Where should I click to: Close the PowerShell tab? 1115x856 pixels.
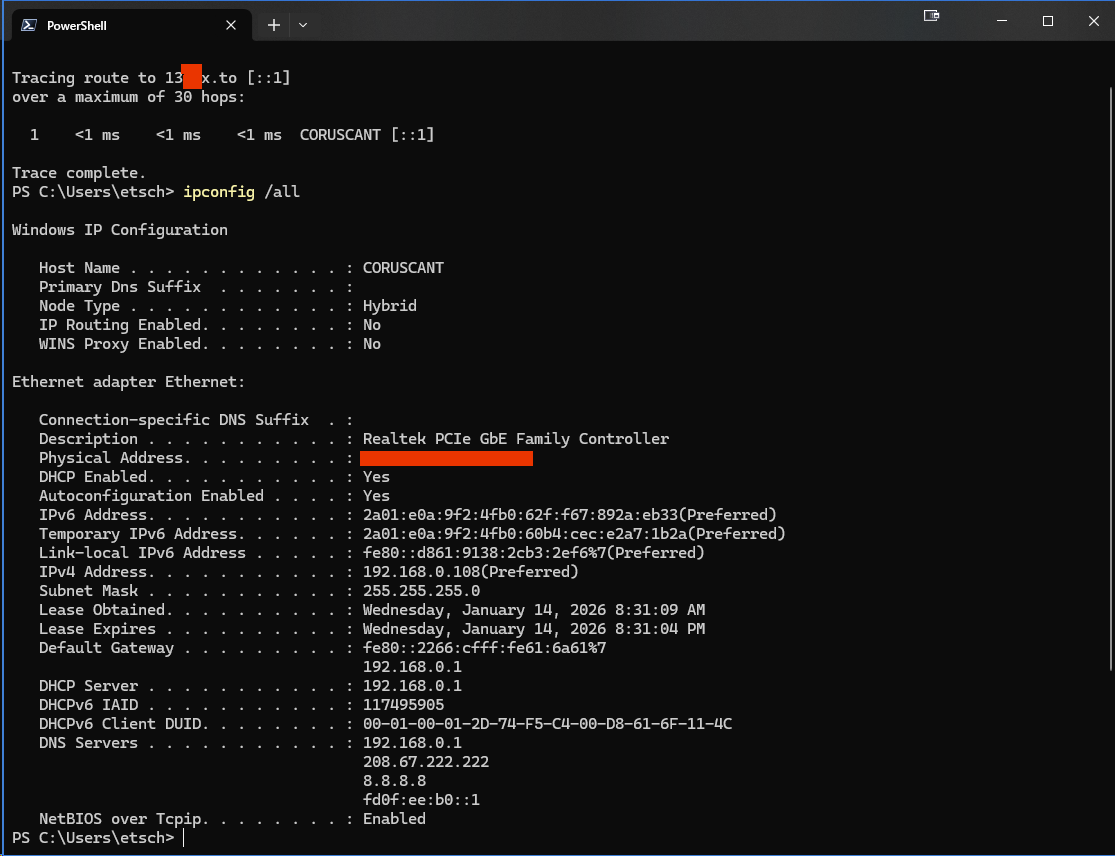point(231,25)
